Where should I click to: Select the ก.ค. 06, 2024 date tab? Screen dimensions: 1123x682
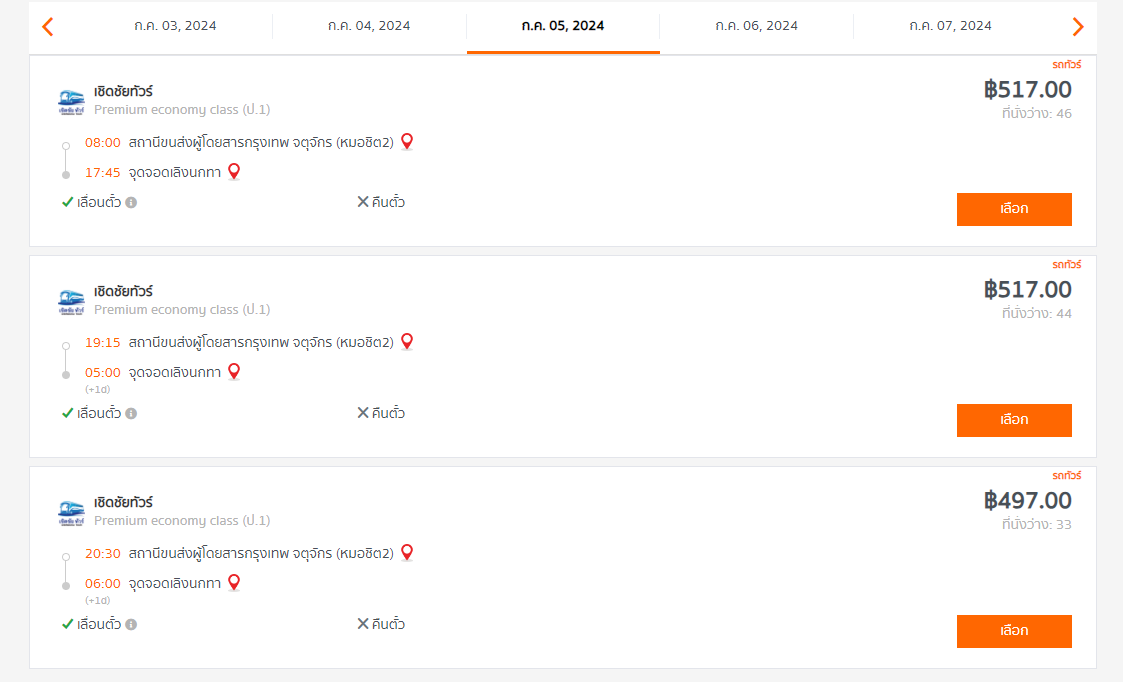click(756, 26)
